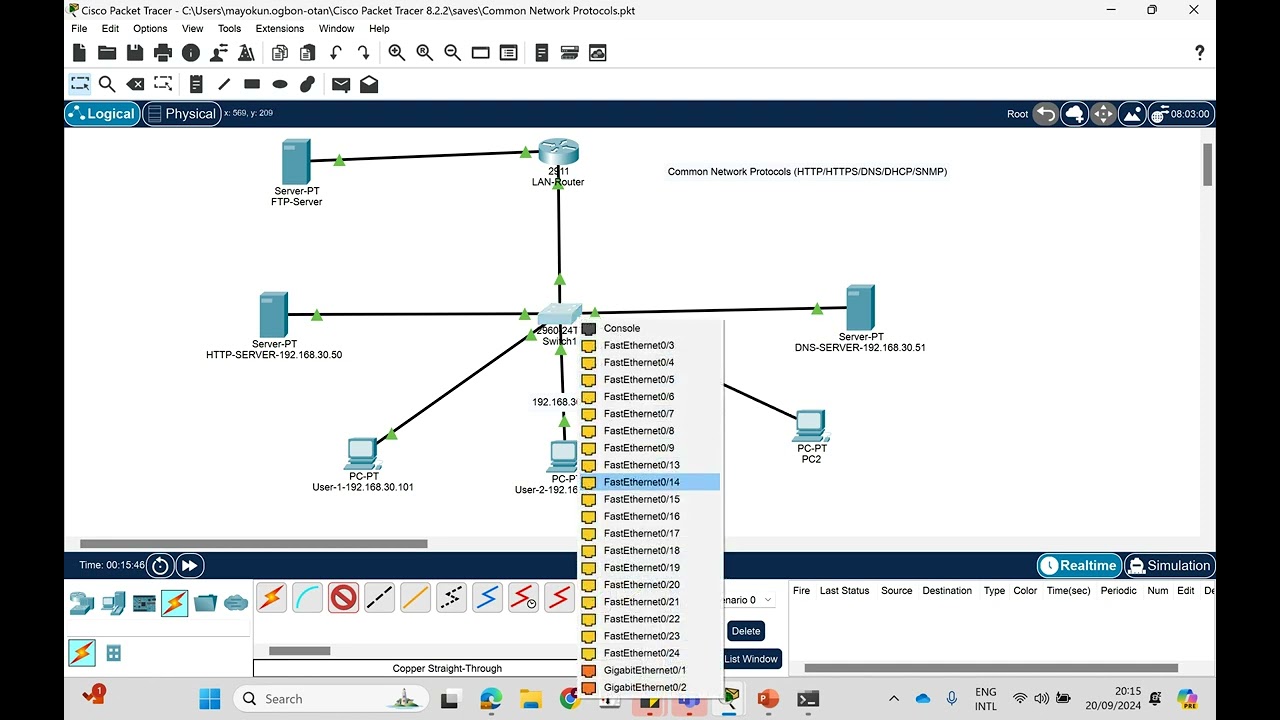Viewport: 1280px width, 720px height.
Task: Save the network with the floppy icon
Action: [135, 53]
